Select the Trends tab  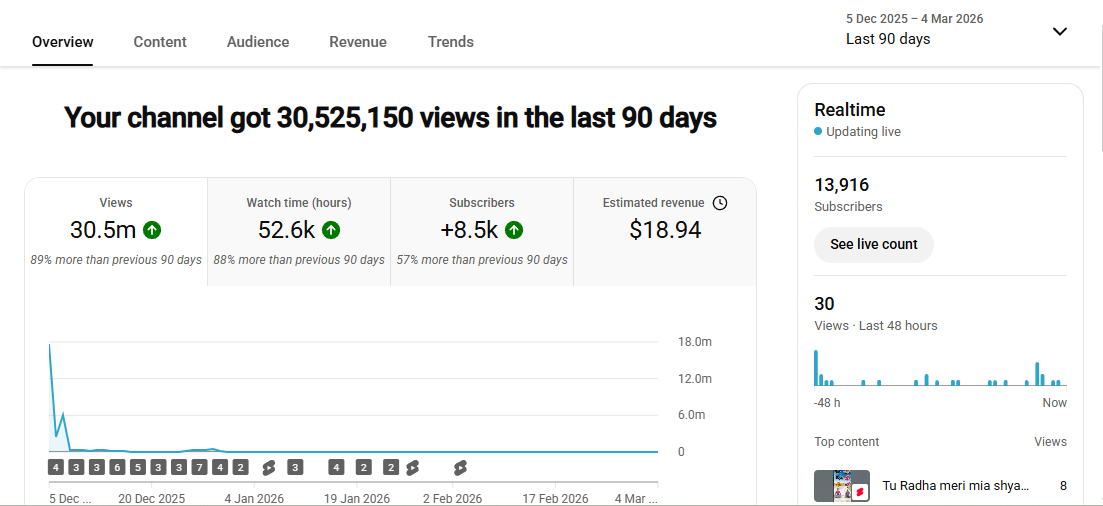coord(451,42)
